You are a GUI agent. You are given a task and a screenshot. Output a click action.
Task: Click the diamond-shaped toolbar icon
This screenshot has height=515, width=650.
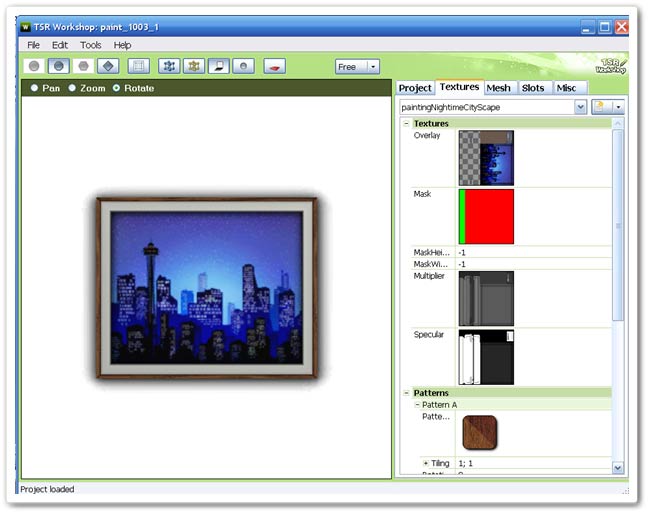point(108,66)
